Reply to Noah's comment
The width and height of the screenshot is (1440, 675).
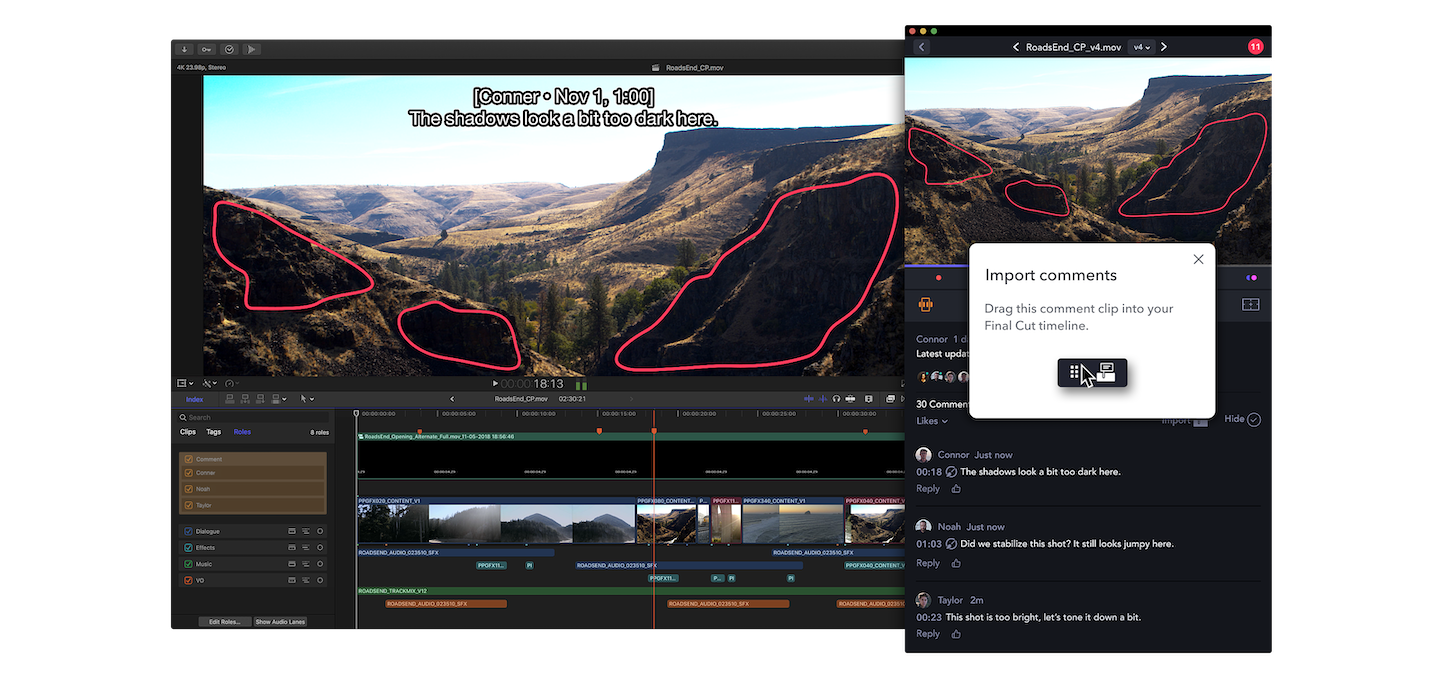point(928,563)
